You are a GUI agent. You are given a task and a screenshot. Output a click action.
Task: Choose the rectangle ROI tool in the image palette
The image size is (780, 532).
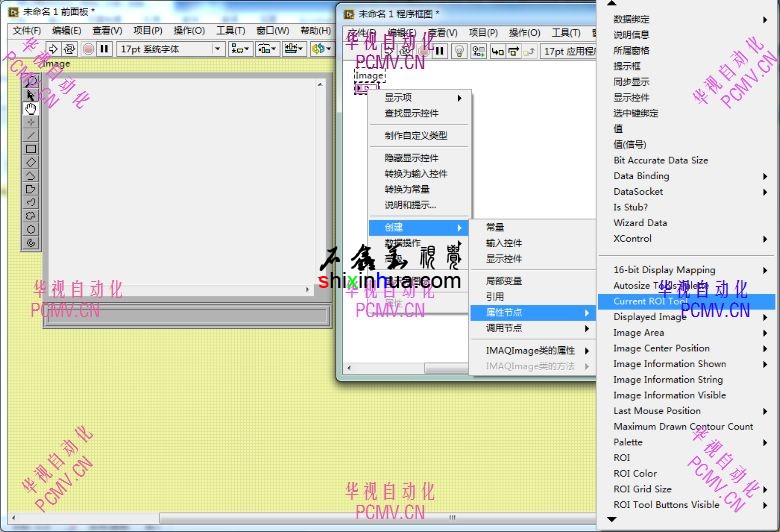(31, 149)
